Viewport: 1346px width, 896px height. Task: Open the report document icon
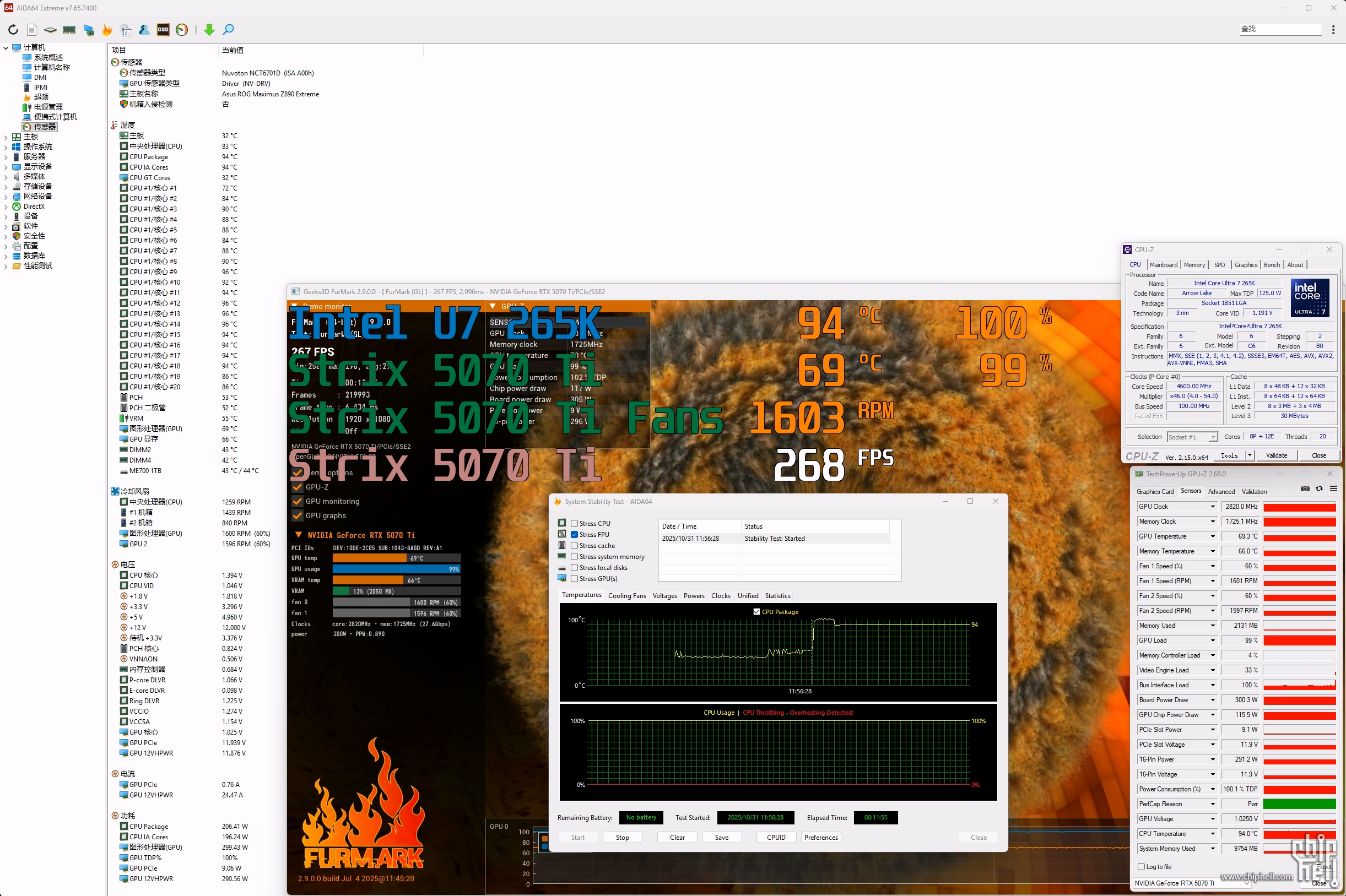pyautogui.click(x=32, y=30)
